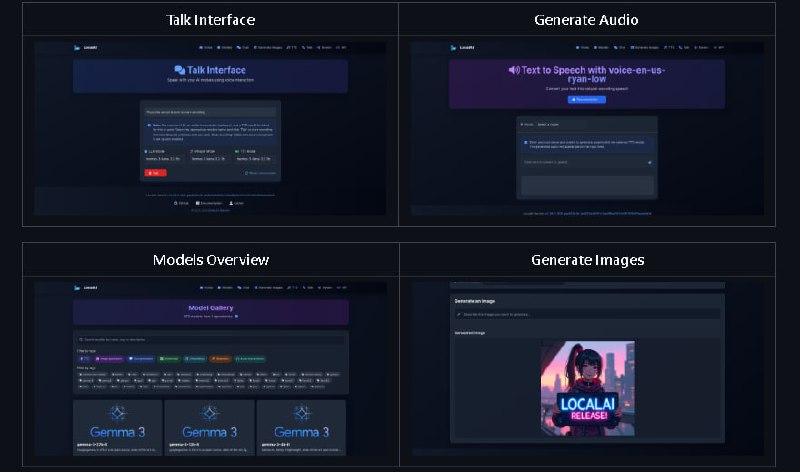Open Swarm in Talk Interface screenshot navbar
Image resolution: width=800 pixels, height=472 pixels.
pyautogui.click(x=324, y=47)
